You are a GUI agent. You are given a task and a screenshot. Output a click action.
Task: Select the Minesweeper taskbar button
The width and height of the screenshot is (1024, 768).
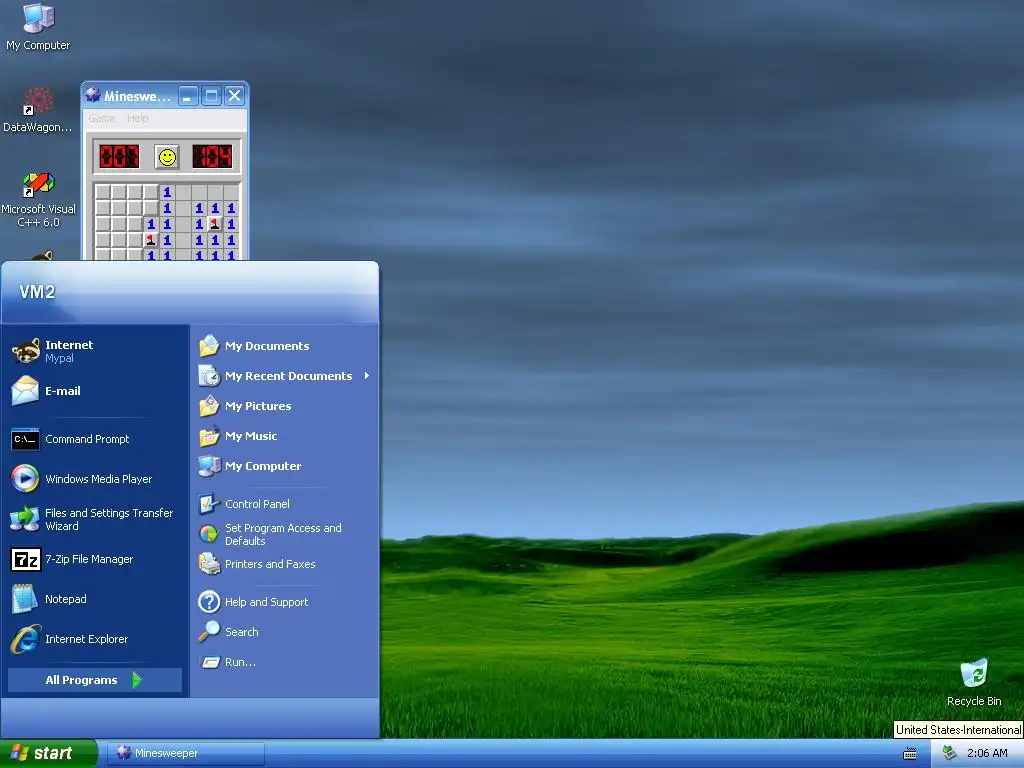[185, 753]
